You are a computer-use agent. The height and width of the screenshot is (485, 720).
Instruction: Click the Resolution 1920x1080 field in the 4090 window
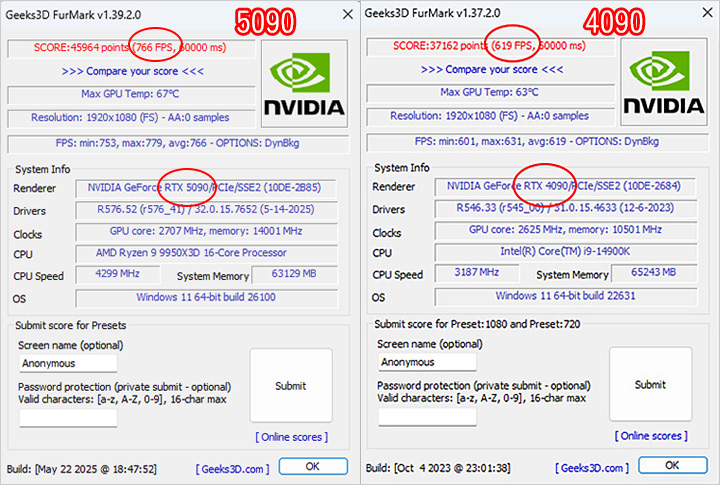pyautogui.click(x=490, y=116)
